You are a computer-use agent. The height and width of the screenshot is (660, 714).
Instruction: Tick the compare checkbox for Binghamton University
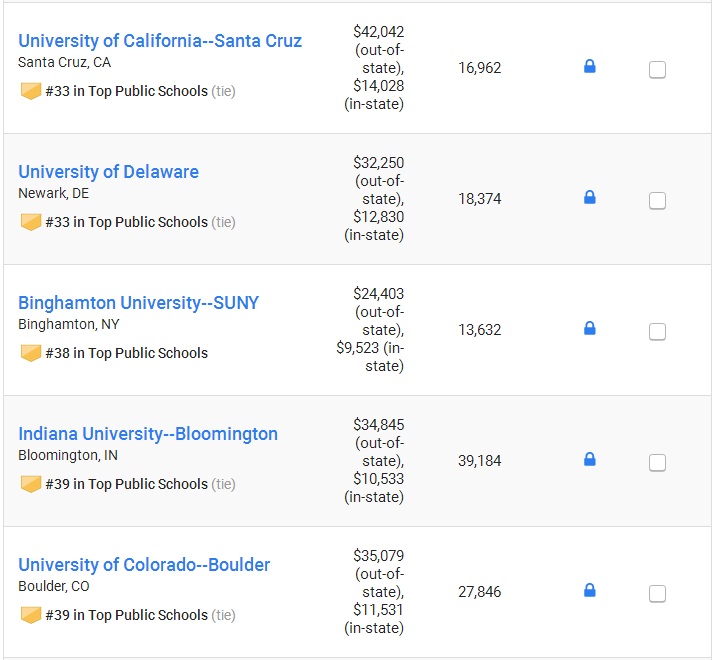[657, 332]
